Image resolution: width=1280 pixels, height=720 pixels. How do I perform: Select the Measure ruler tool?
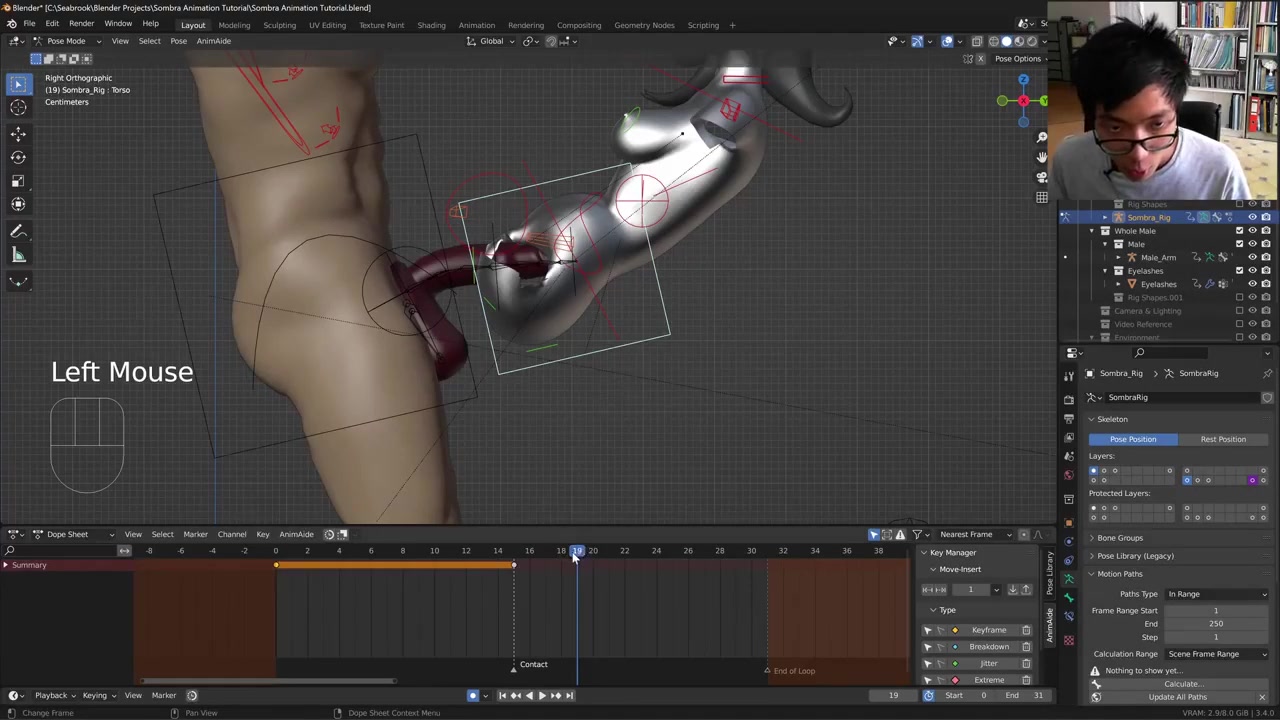point(18,255)
